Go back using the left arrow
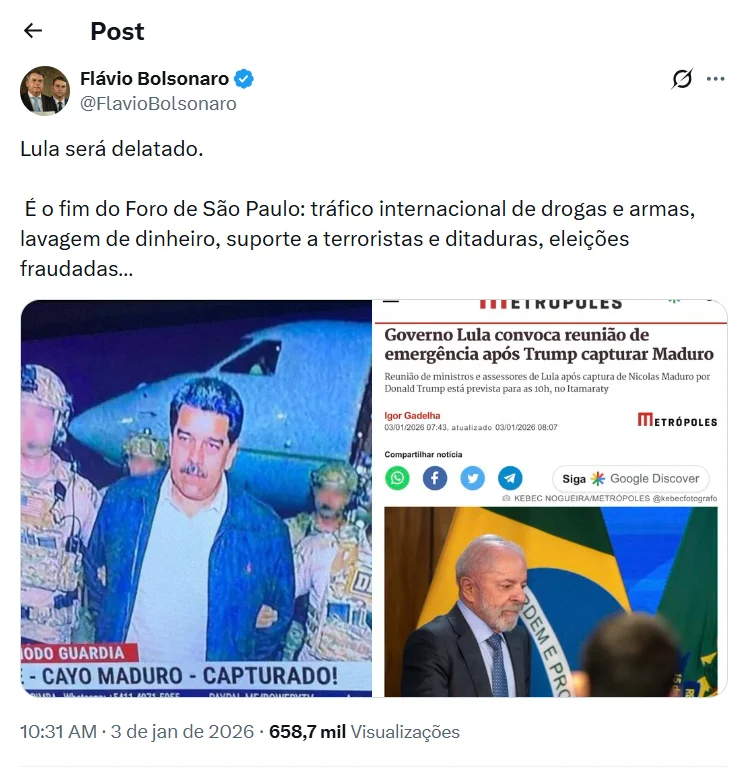This screenshot has width=747, height=769. click(33, 31)
